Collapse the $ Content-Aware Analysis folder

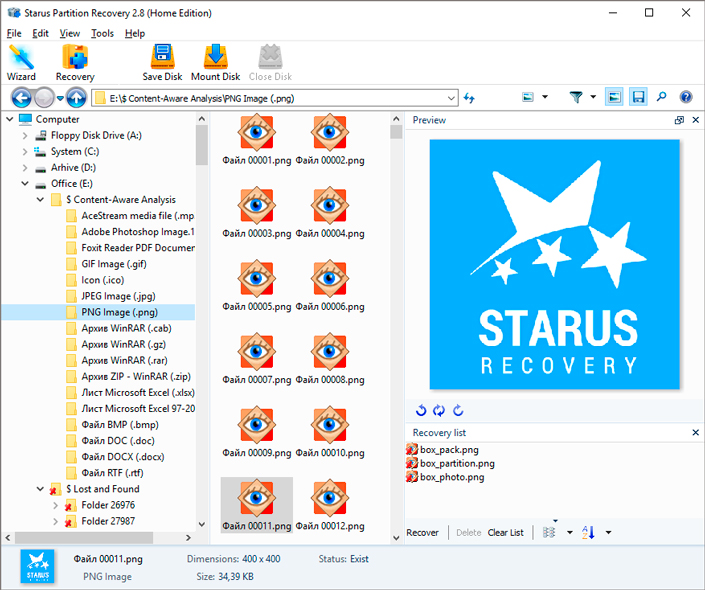(x=40, y=200)
